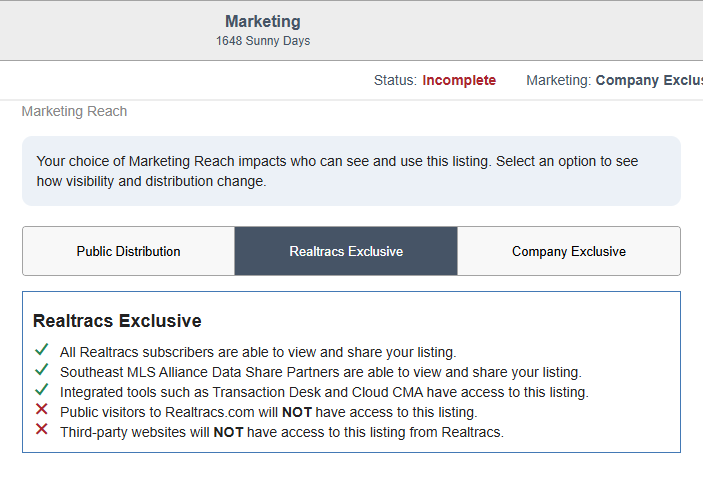The height and width of the screenshot is (486, 703).
Task: Select the Company Exclusive option
Action: [569, 251]
